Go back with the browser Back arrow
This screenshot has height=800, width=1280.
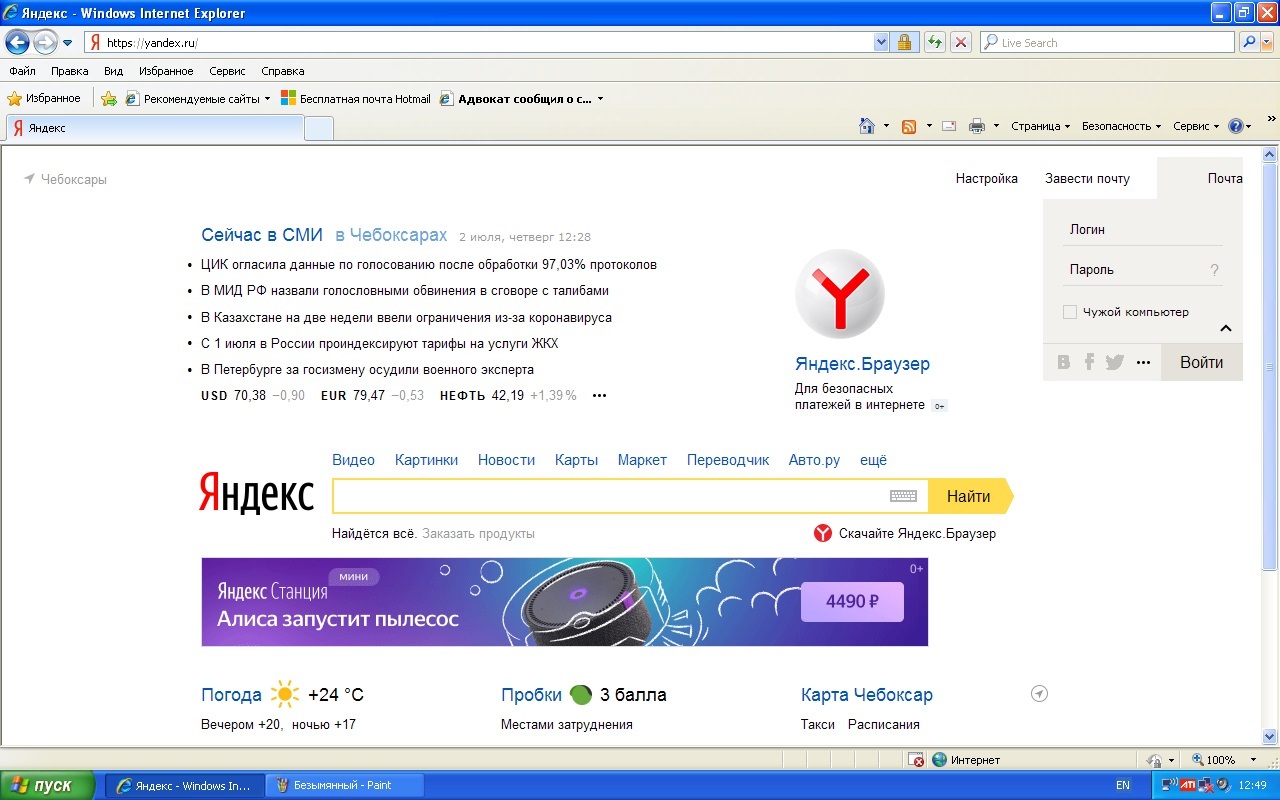[x=17, y=42]
